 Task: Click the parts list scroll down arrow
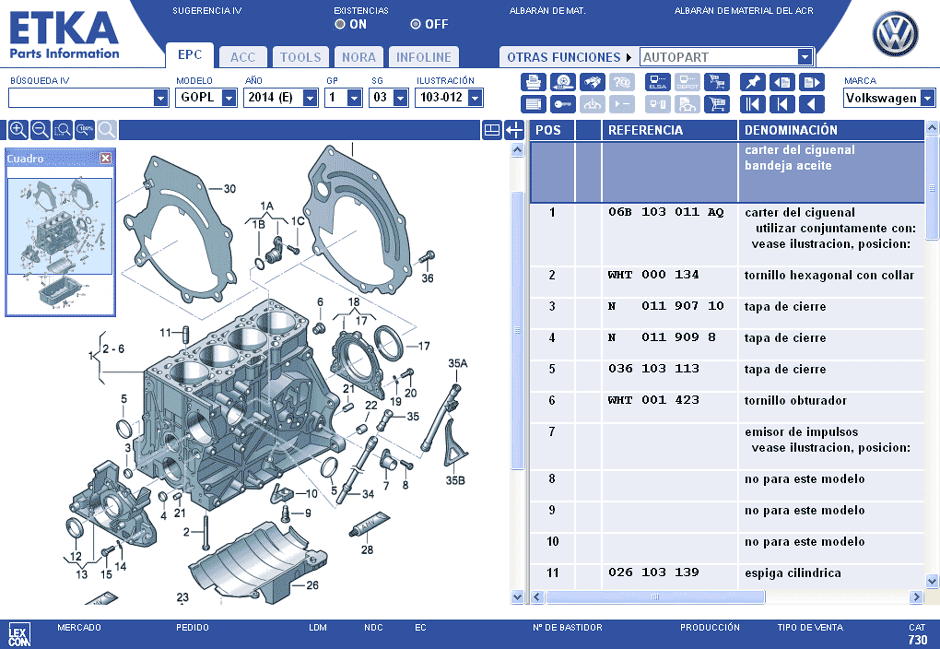[932, 581]
